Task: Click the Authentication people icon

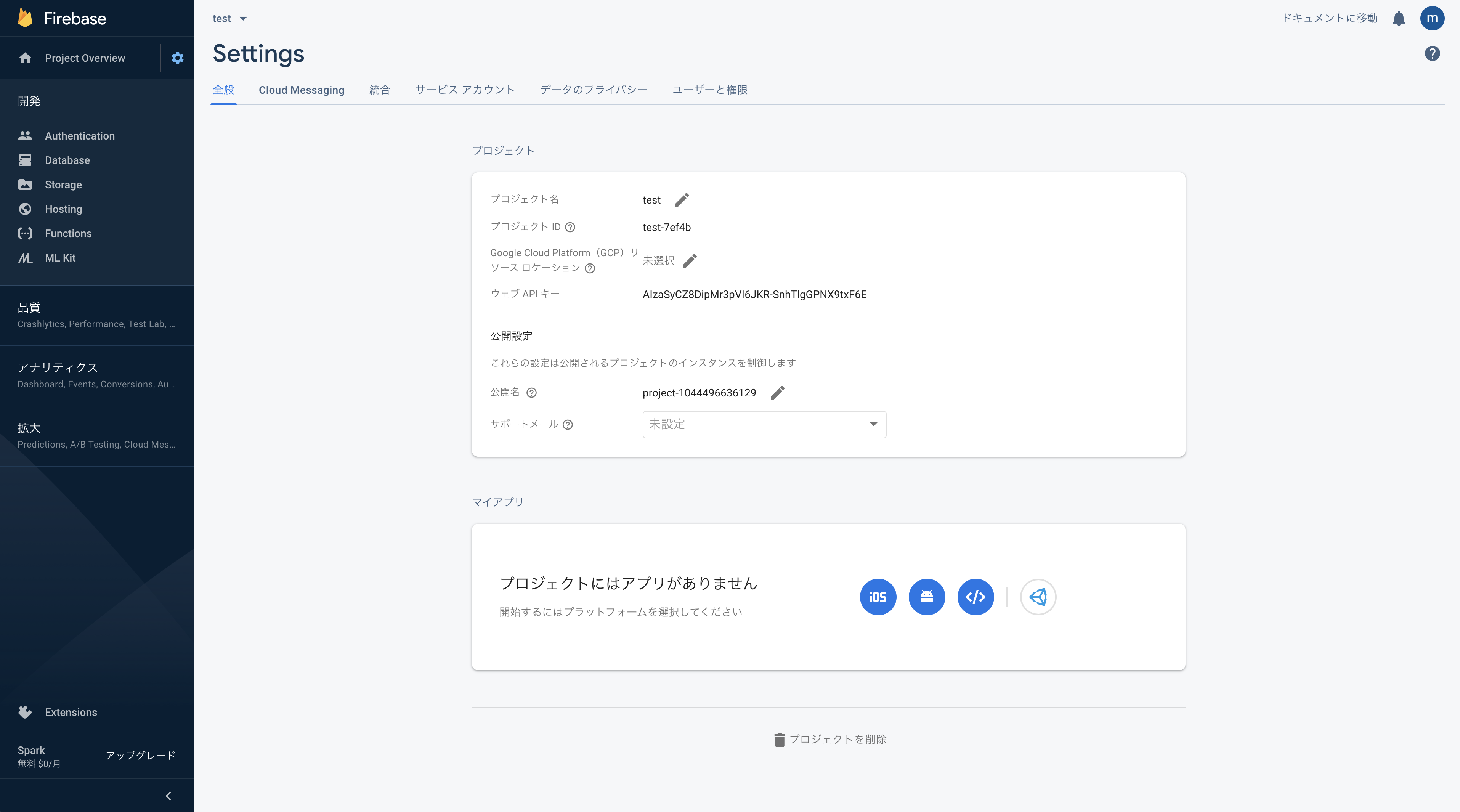Action: click(x=25, y=135)
